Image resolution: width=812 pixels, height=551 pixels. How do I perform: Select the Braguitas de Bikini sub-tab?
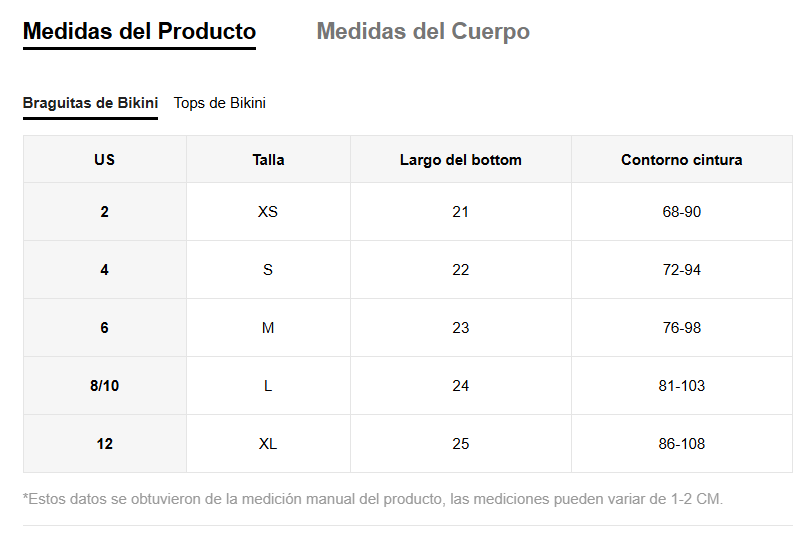90,103
